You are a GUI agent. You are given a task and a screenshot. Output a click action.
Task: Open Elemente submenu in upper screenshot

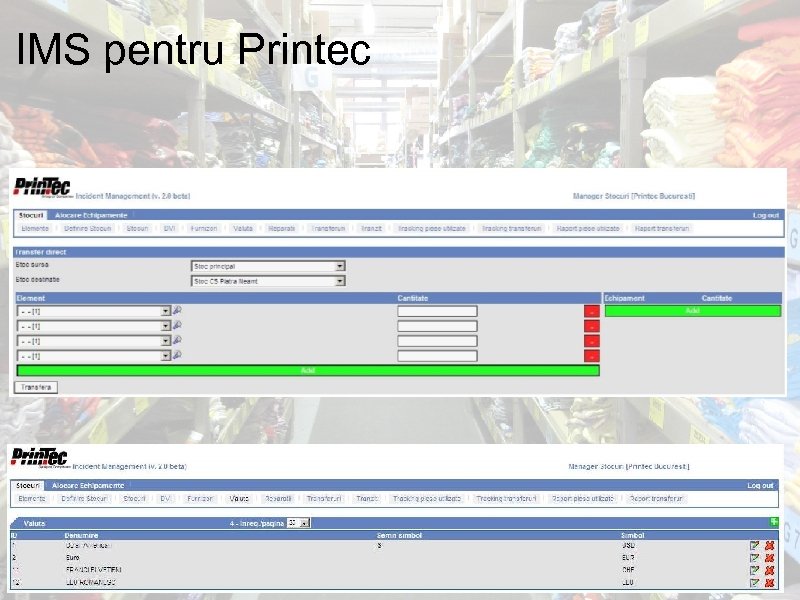[35, 229]
